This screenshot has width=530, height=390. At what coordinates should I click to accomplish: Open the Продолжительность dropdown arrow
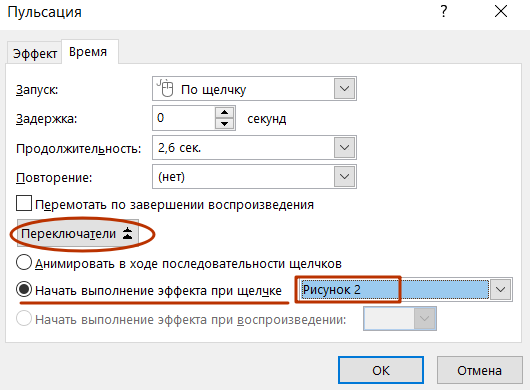click(344, 147)
